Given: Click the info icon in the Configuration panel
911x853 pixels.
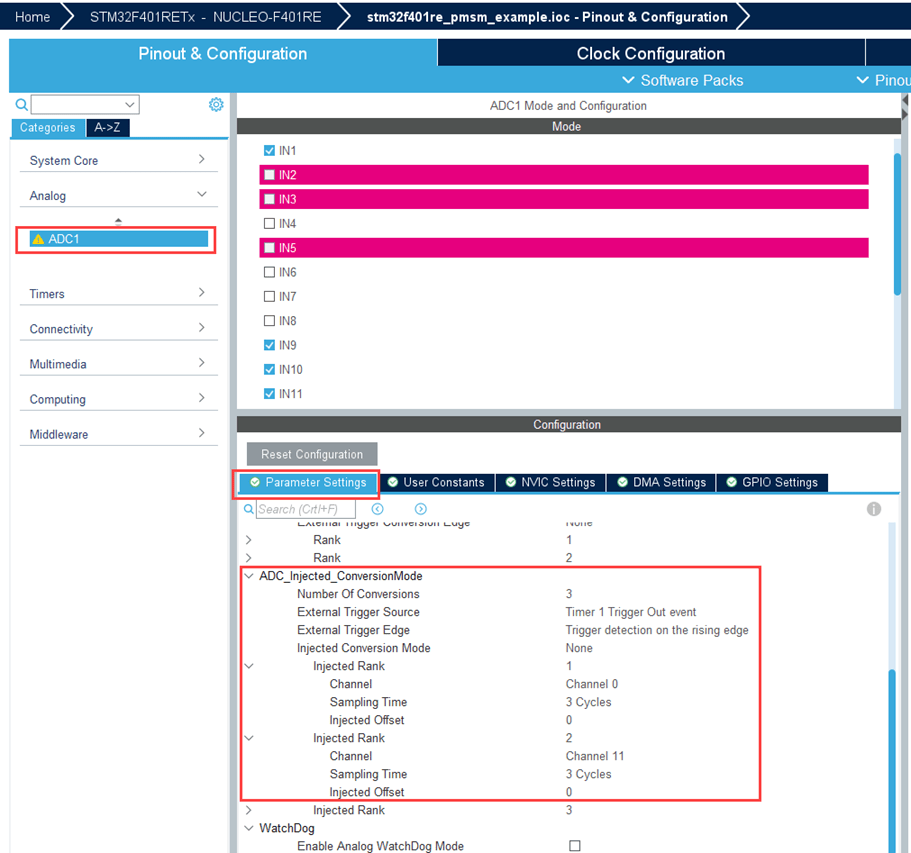Looking at the screenshot, I should tap(874, 509).
